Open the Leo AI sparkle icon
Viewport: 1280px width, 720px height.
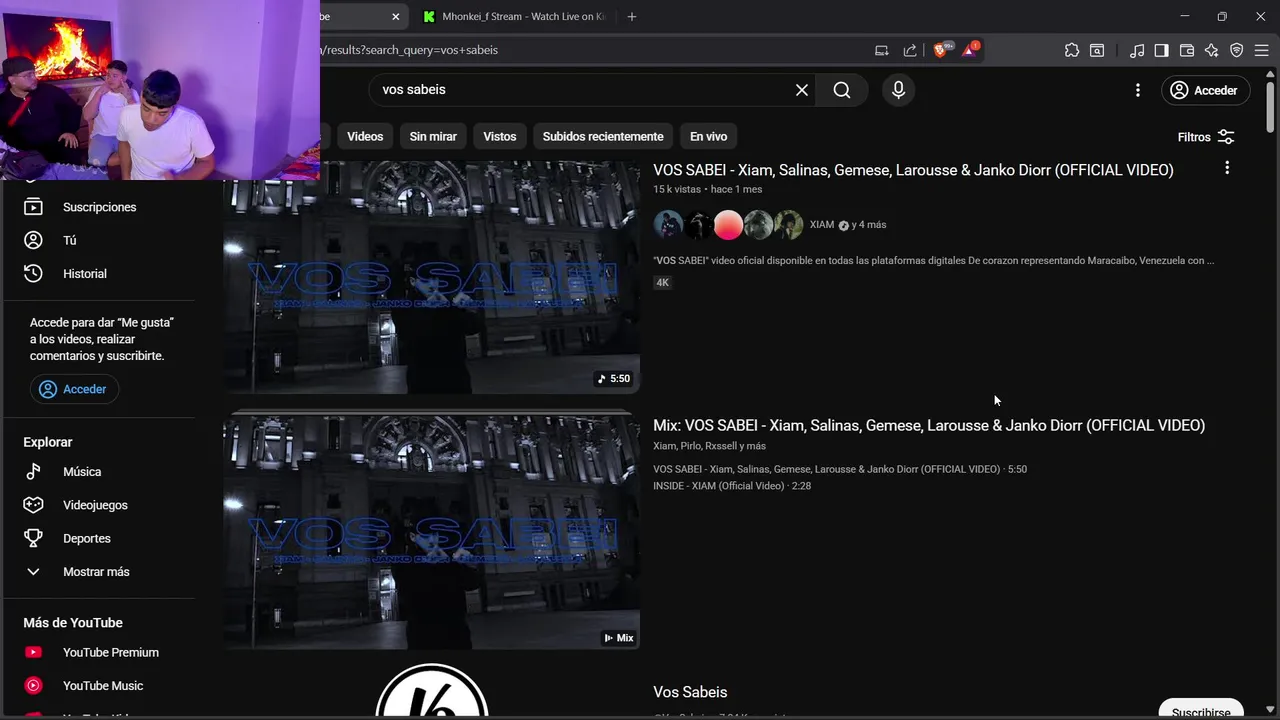(1211, 50)
